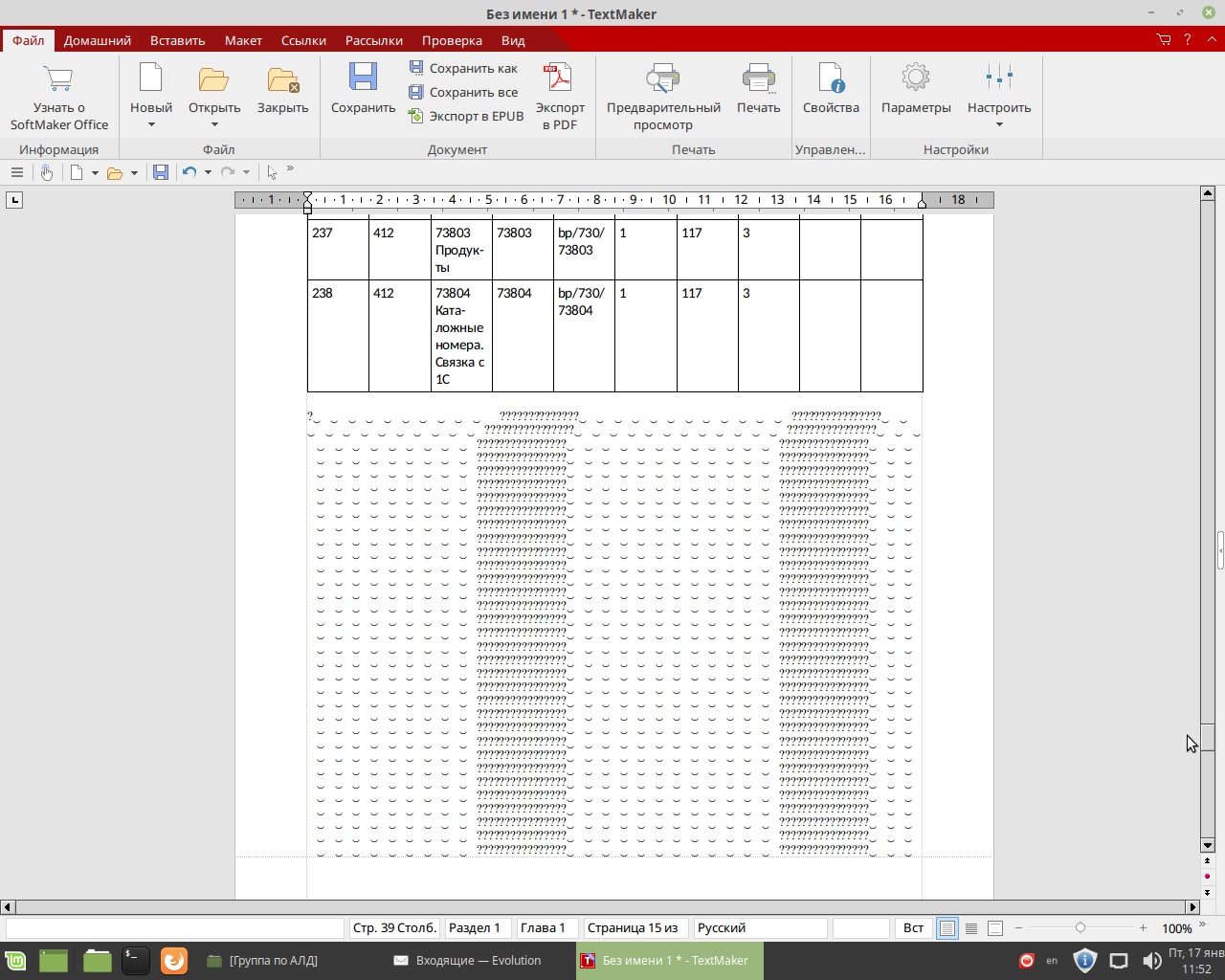Screen dimensions: 1225x980
Task: Click the Сохранить (Save) ribbon icon
Action: [363, 78]
